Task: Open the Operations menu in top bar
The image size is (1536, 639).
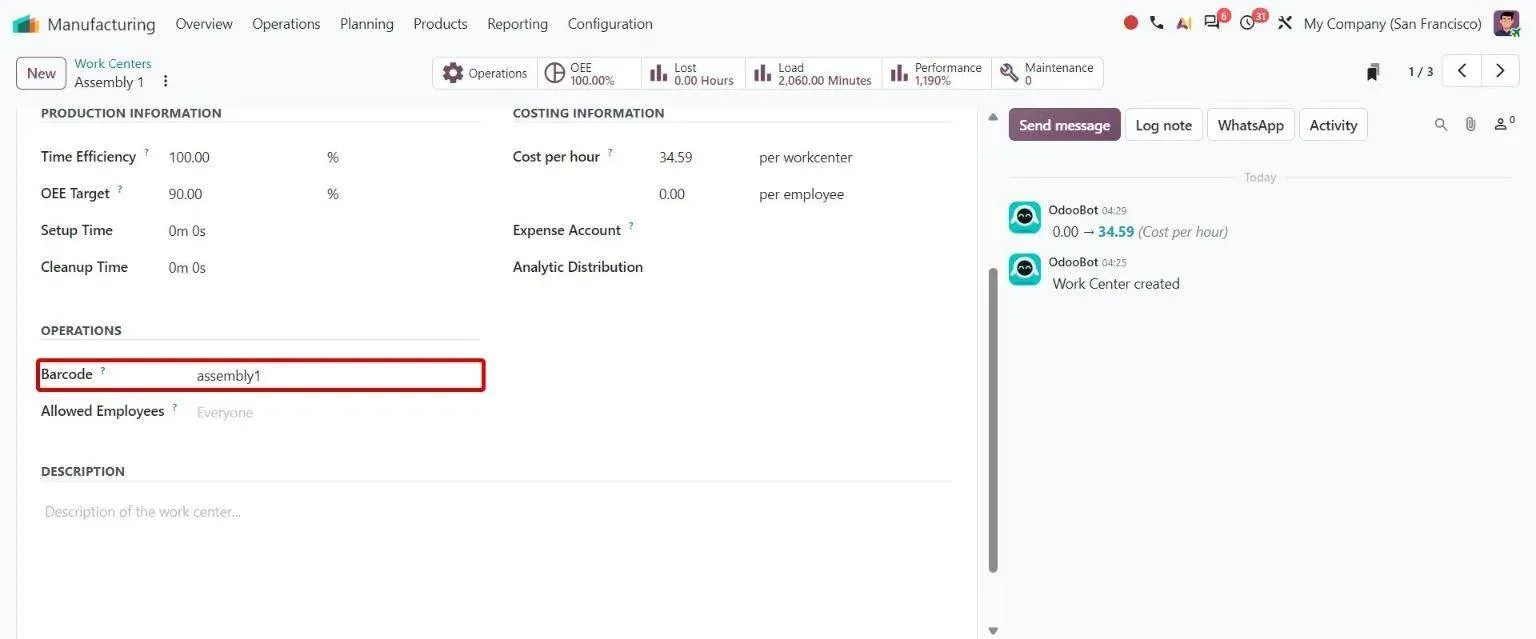Action: click(x=286, y=24)
